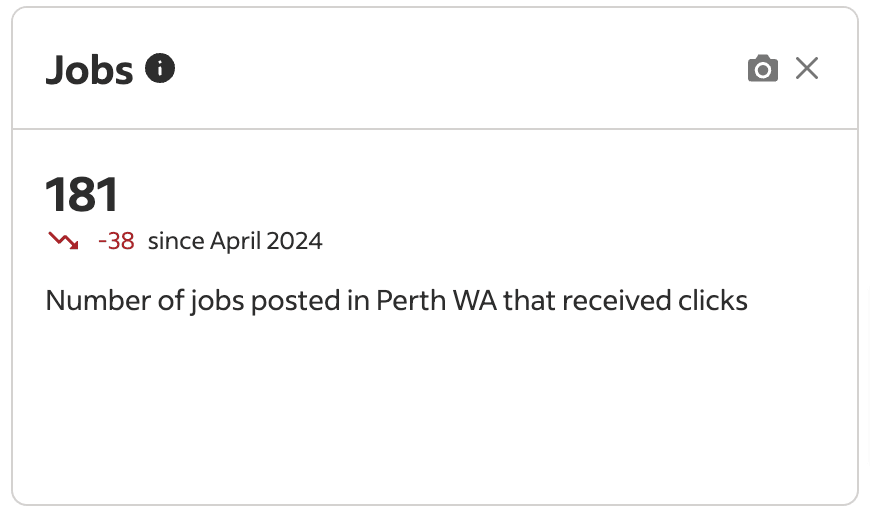Click blank card area below description

click(434, 410)
